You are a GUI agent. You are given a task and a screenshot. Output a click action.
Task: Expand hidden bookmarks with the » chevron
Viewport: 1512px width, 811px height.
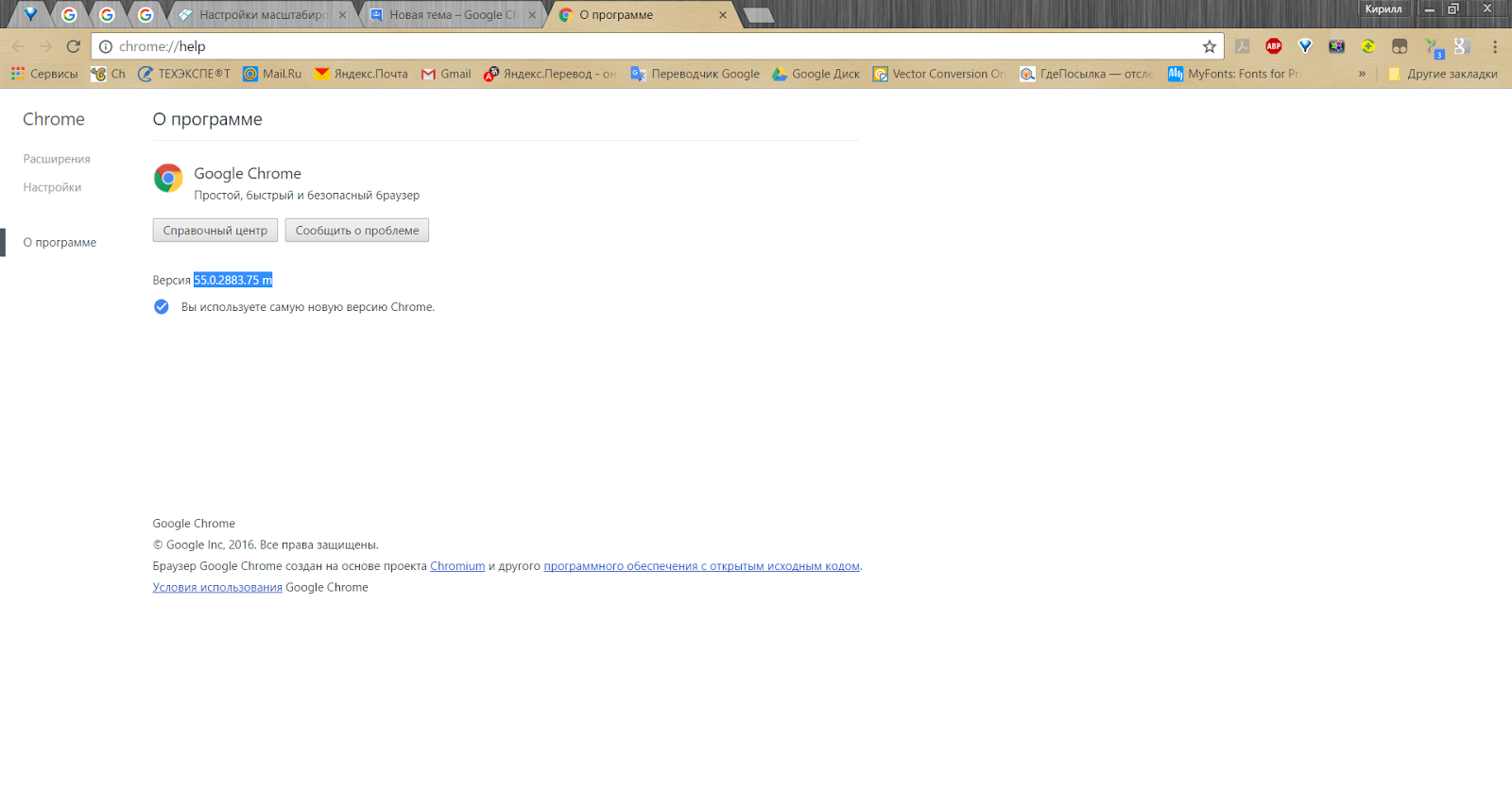[x=1362, y=74]
